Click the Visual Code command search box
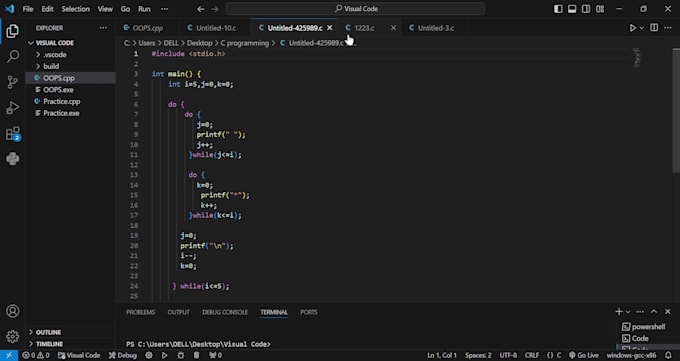The height and width of the screenshot is (361, 680). [x=355, y=9]
